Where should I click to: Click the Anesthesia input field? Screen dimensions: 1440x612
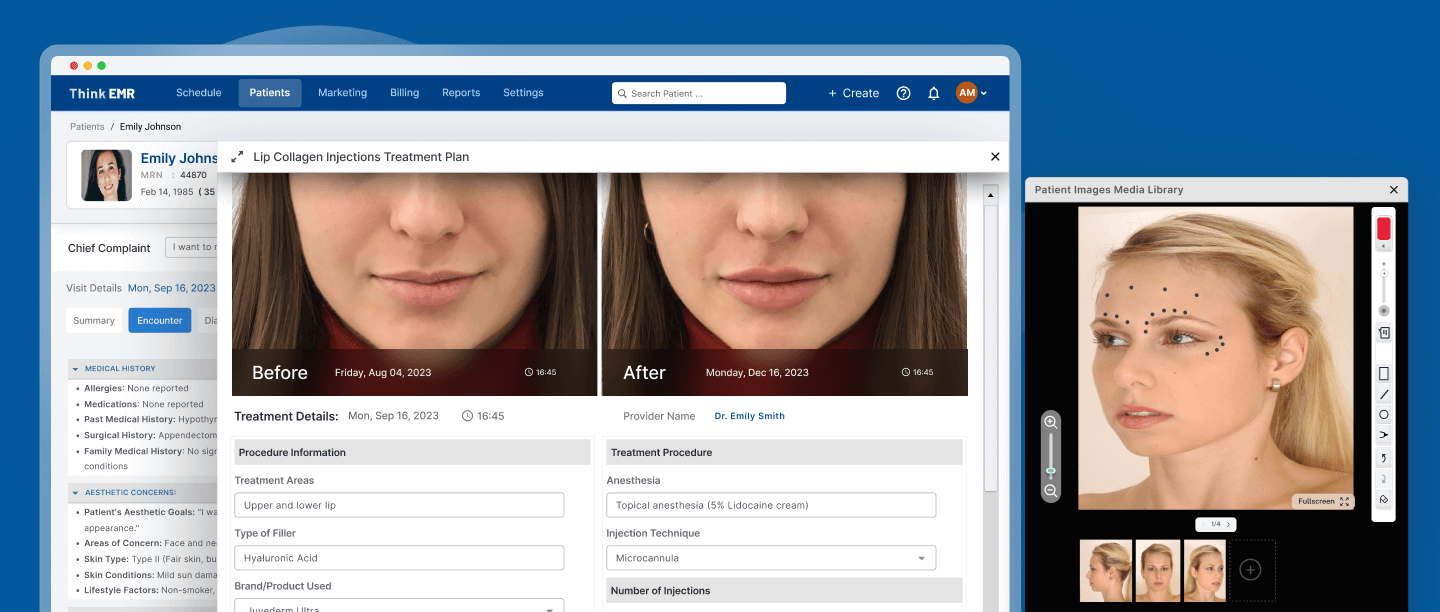point(771,505)
